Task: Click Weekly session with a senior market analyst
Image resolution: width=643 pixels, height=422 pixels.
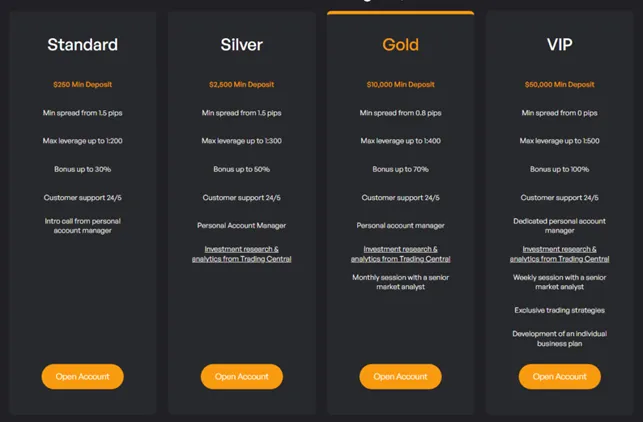Action: coord(559,282)
